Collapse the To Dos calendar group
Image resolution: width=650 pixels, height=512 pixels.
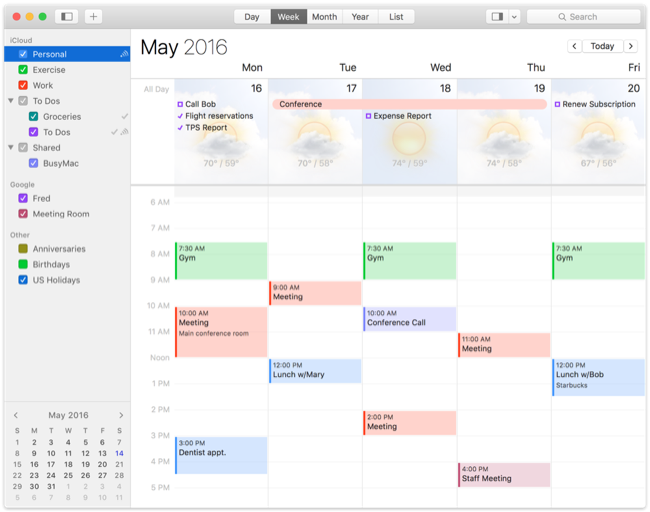[x=10, y=101]
